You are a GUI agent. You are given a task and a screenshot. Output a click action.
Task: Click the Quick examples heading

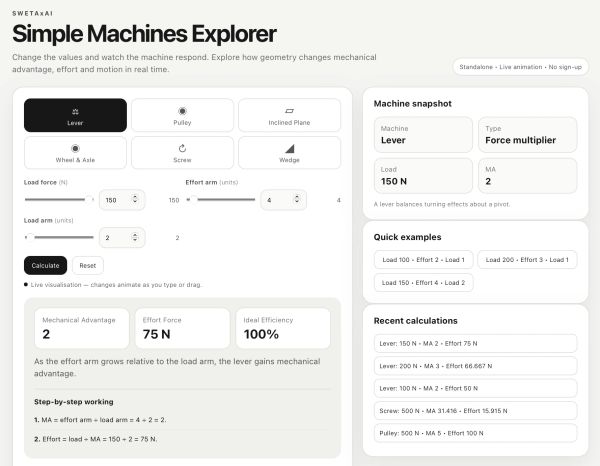click(408, 237)
